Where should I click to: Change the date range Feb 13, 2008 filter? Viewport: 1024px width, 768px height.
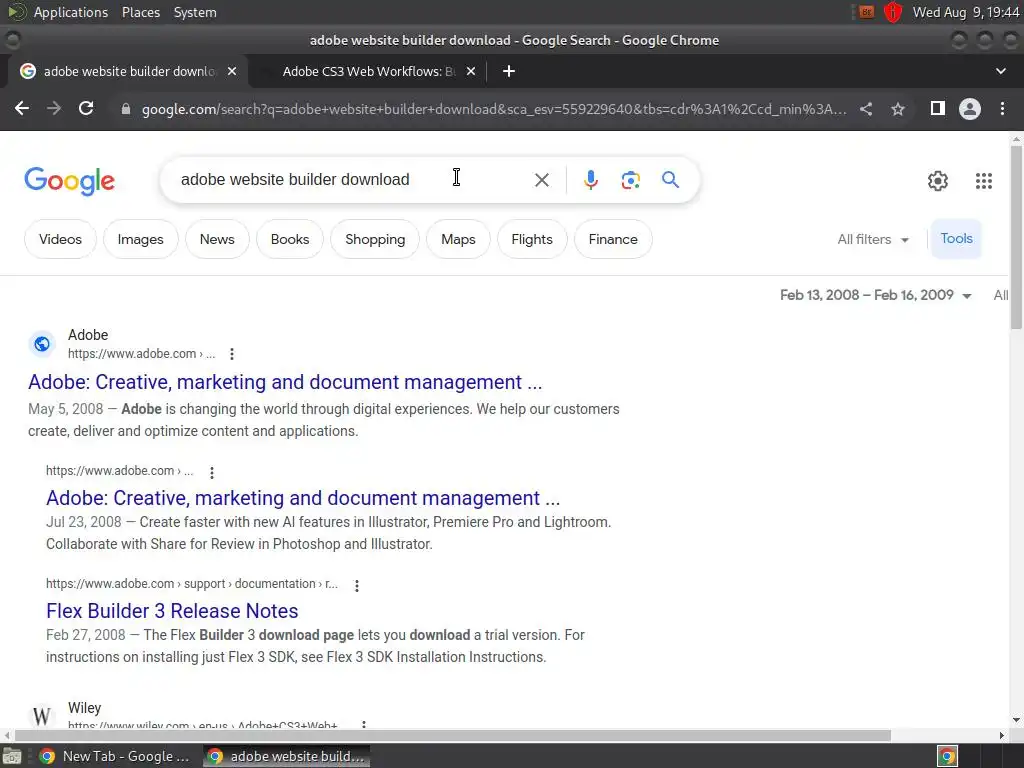(x=876, y=295)
